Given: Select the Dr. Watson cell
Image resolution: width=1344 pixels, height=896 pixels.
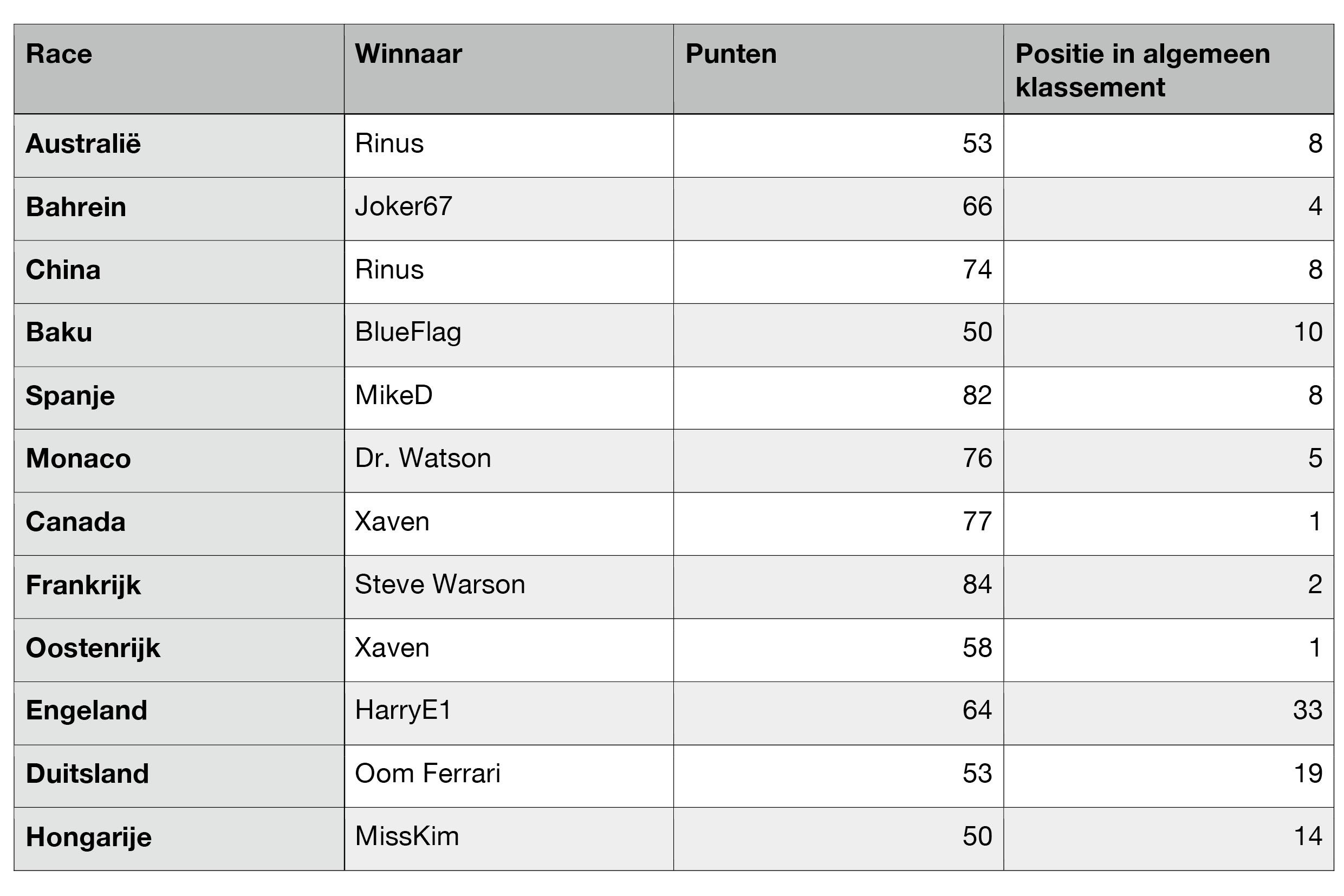Looking at the screenshot, I should tap(509, 460).
